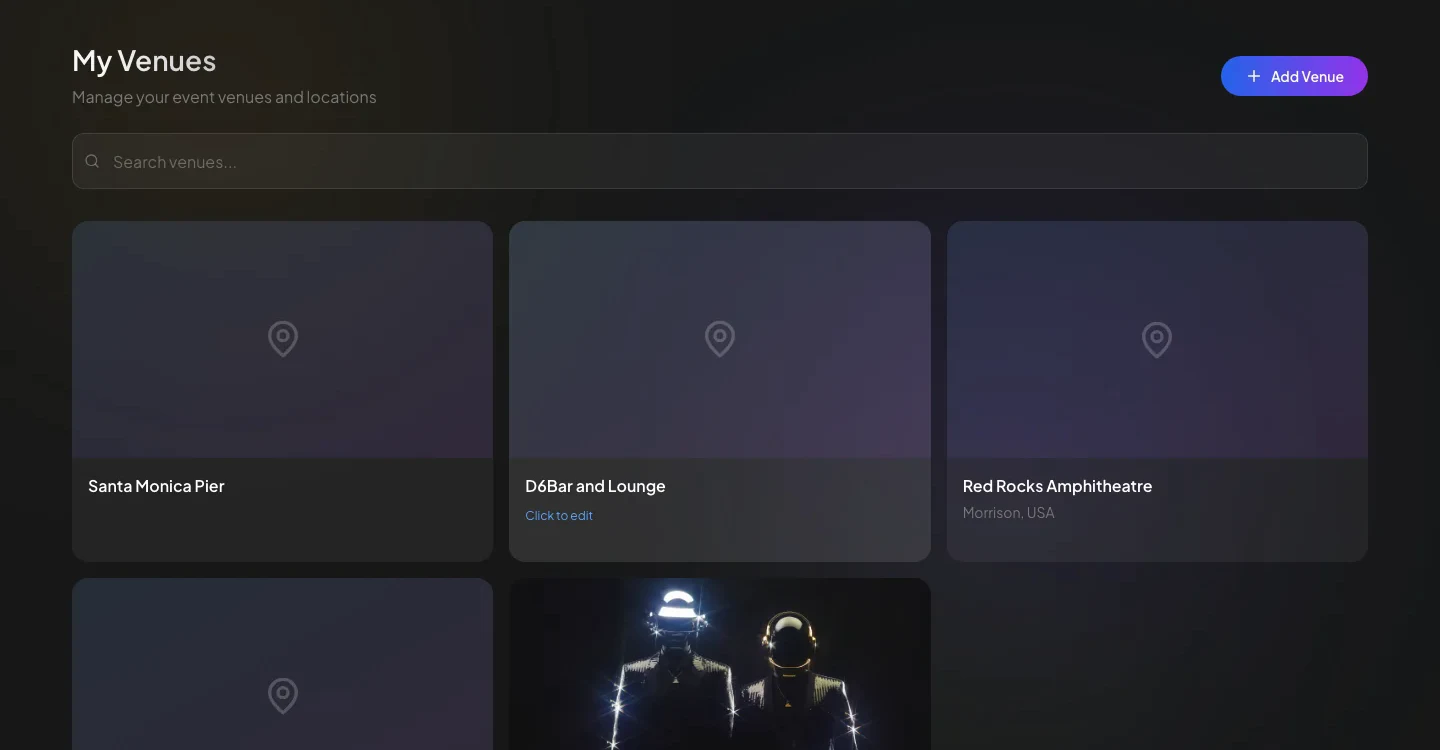Click the 'Click to edit' link
Viewport: 1440px width, 750px height.
[559, 516]
